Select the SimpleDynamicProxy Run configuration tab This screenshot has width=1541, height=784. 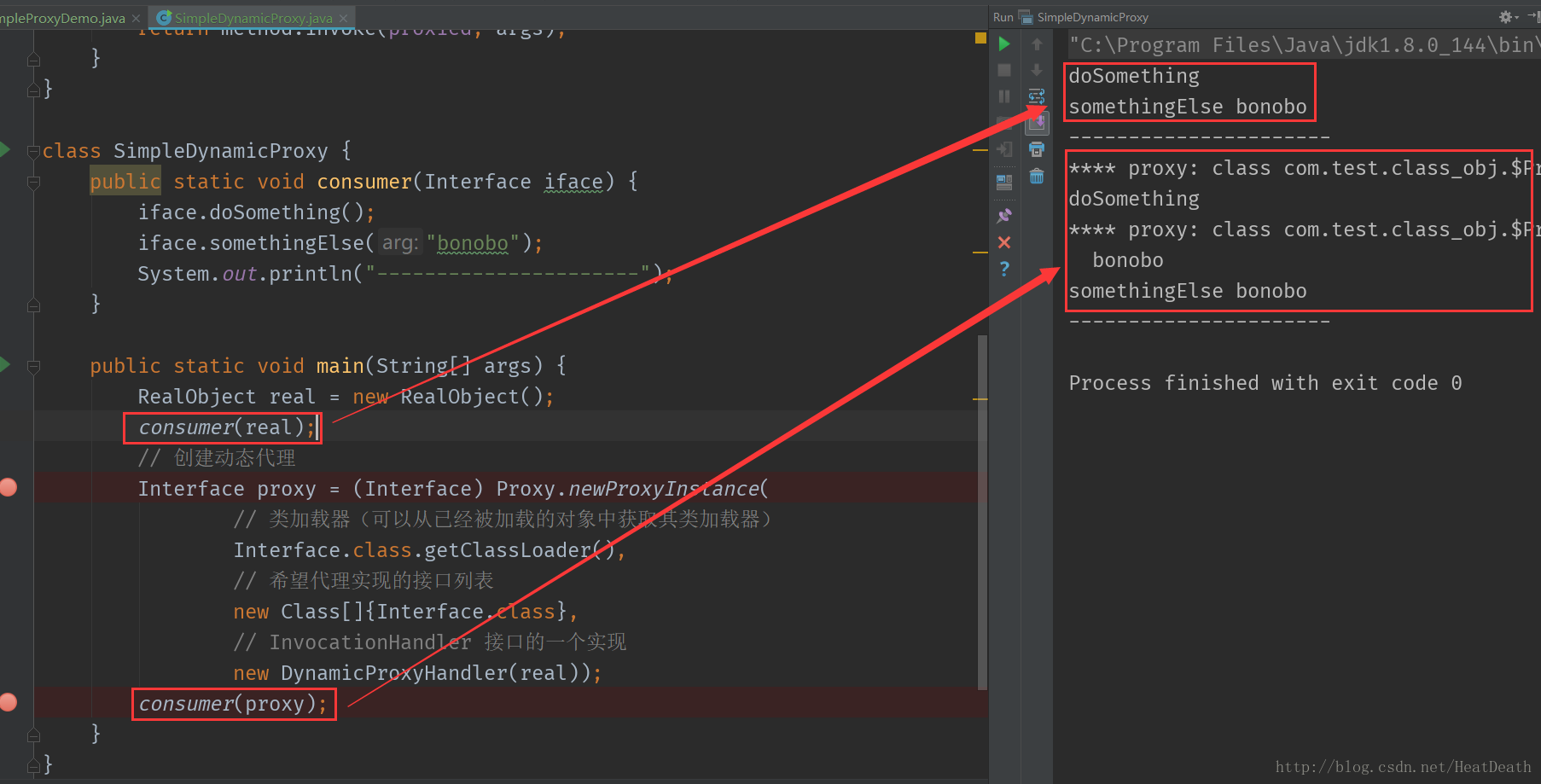pyautogui.click(x=1092, y=17)
